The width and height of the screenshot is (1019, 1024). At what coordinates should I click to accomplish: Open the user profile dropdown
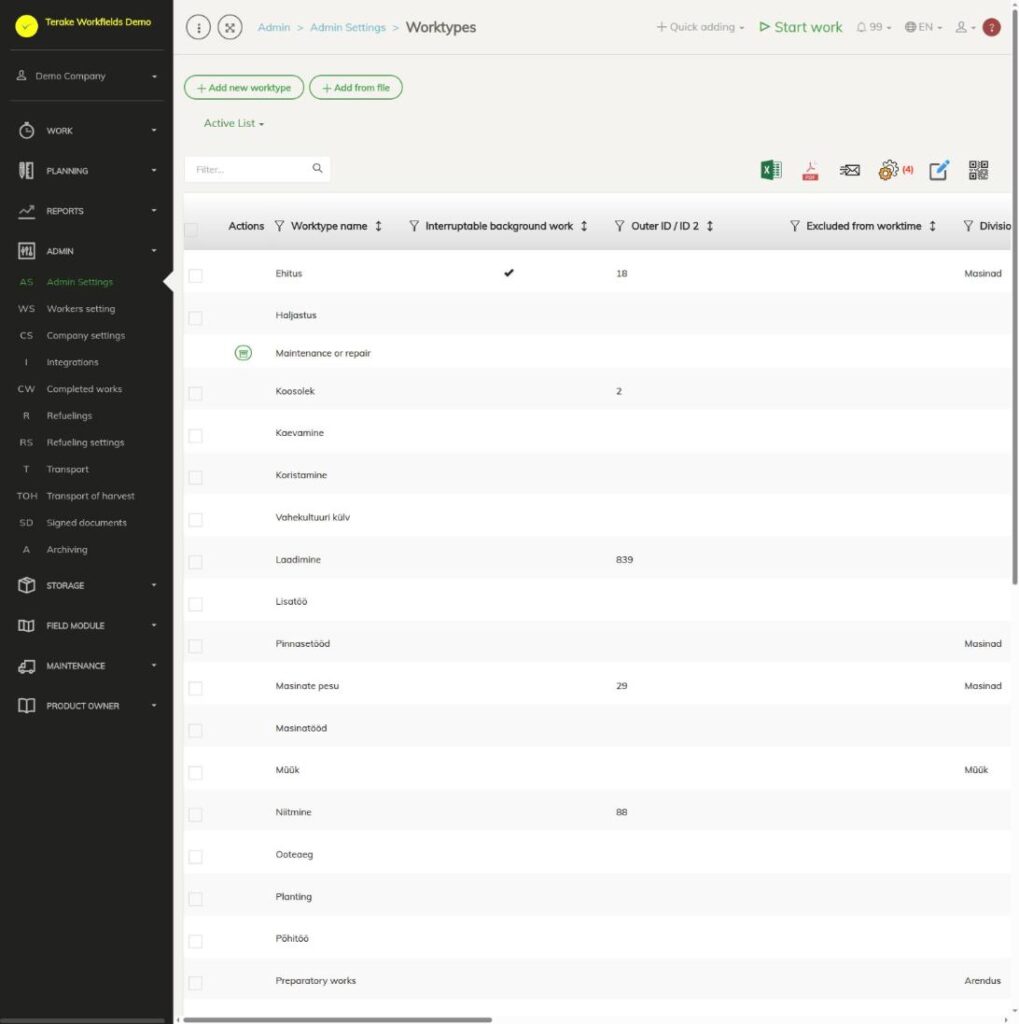click(965, 27)
